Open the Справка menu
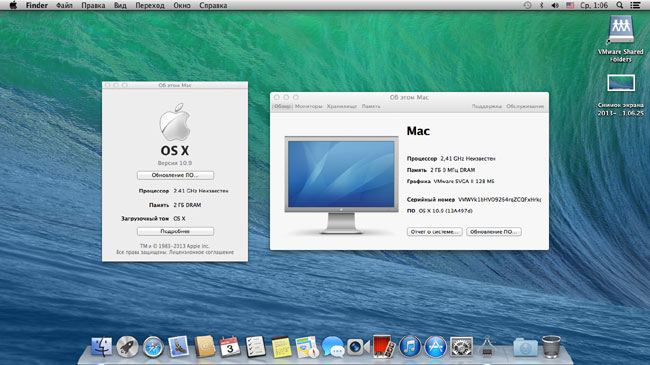Screen dimensions: 650x365 [x=213, y=5]
